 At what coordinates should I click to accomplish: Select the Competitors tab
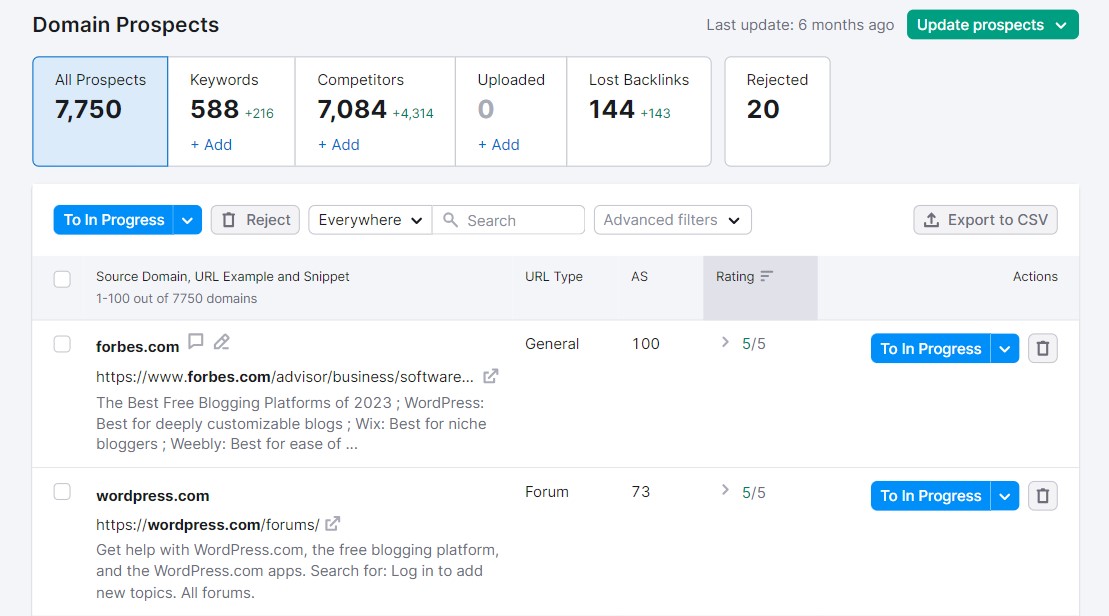tap(375, 111)
